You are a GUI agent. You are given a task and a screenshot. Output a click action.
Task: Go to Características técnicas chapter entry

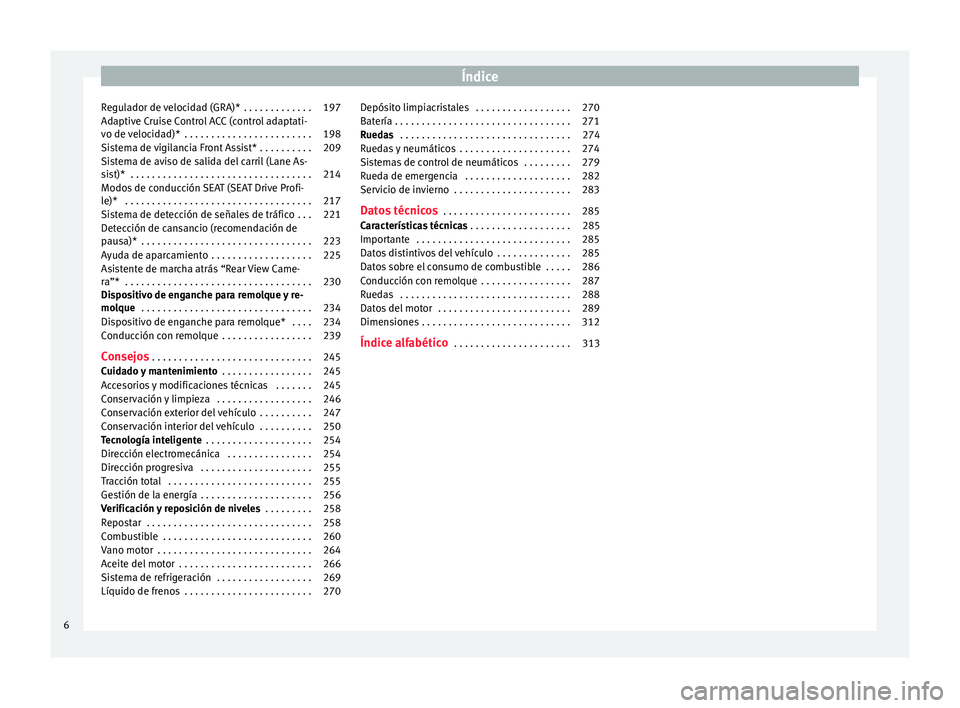(x=413, y=226)
